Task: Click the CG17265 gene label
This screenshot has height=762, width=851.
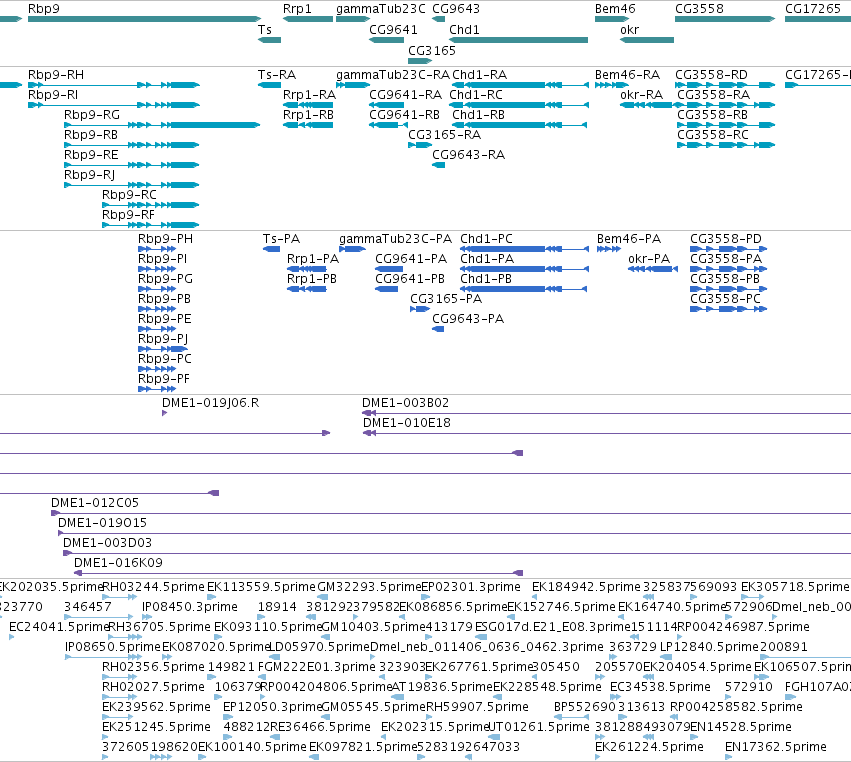Action: click(x=812, y=9)
